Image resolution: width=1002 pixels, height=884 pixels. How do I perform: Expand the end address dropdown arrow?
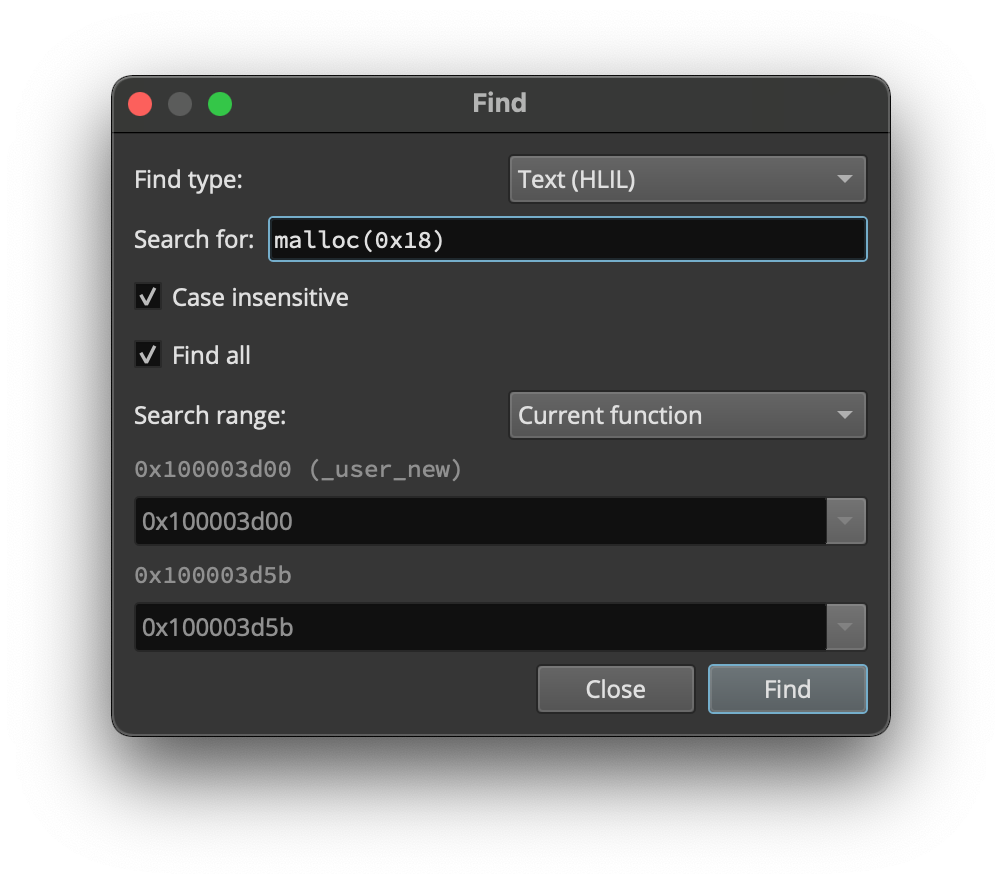[x=846, y=627]
